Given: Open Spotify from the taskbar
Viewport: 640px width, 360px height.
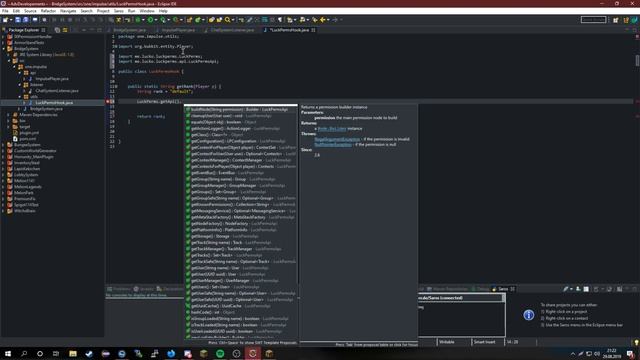Looking at the screenshot, I should coord(220,353).
